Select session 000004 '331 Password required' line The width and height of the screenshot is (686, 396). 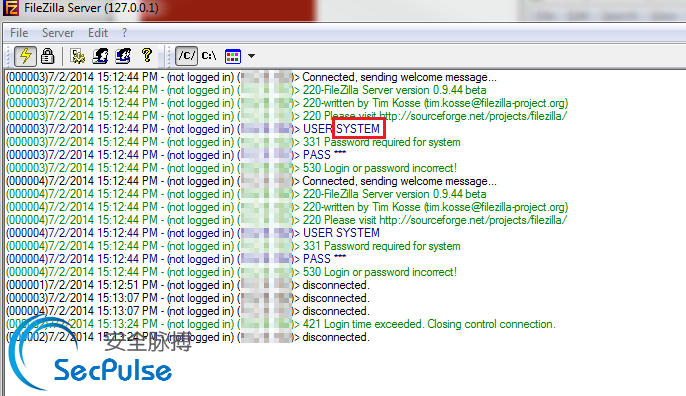click(233, 246)
